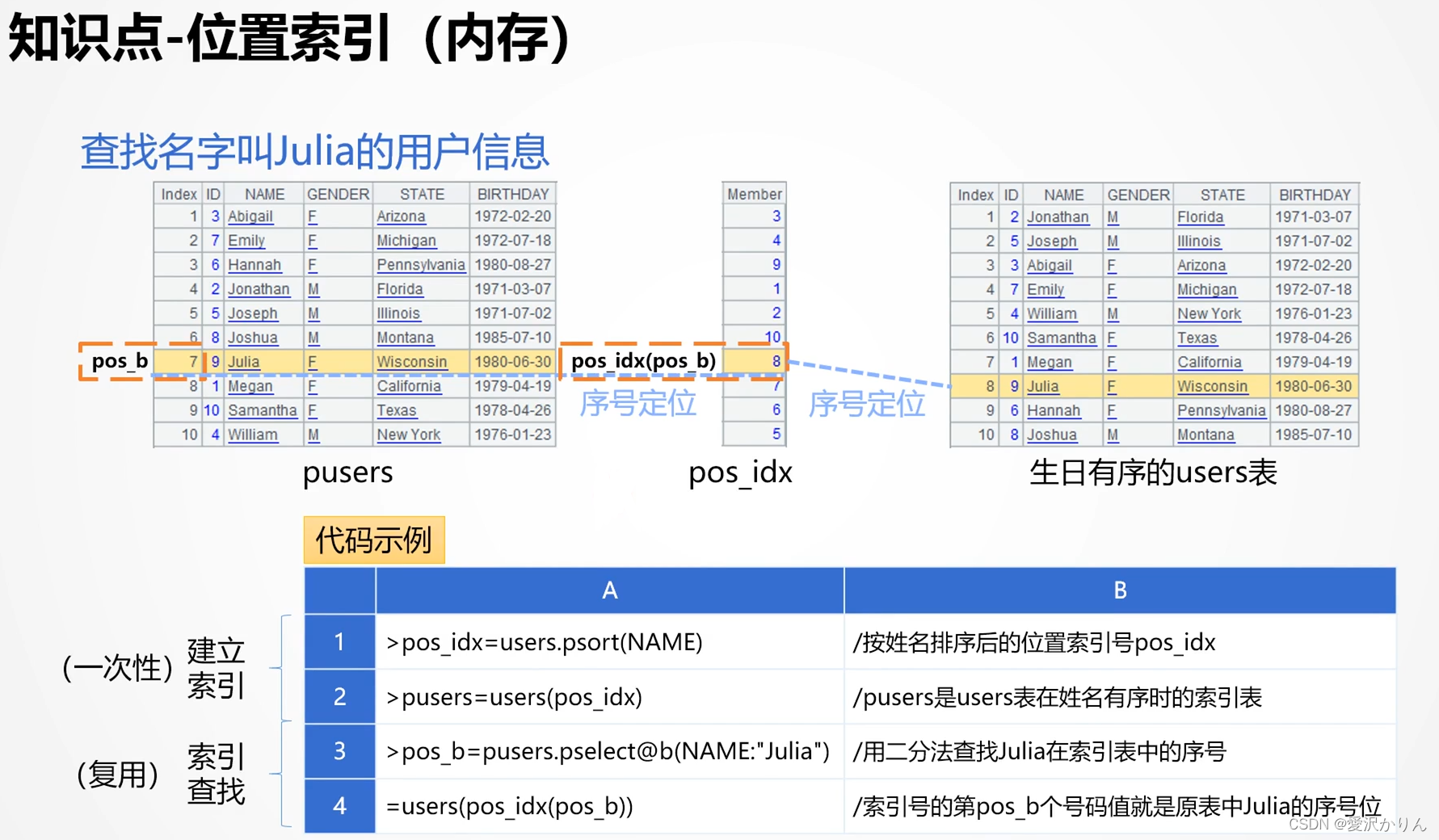Open the Wisconsin state link for Julia
The image size is (1439, 840).
[411, 362]
